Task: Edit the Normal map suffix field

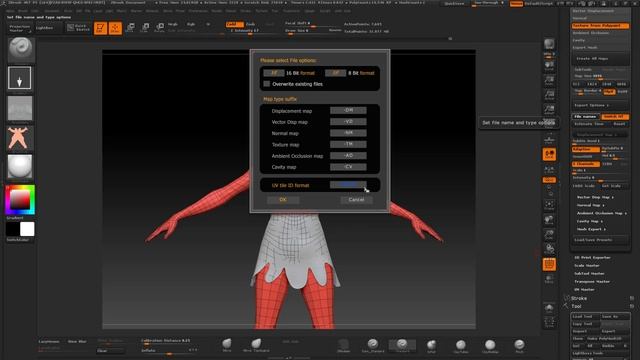Action: click(348, 133)
